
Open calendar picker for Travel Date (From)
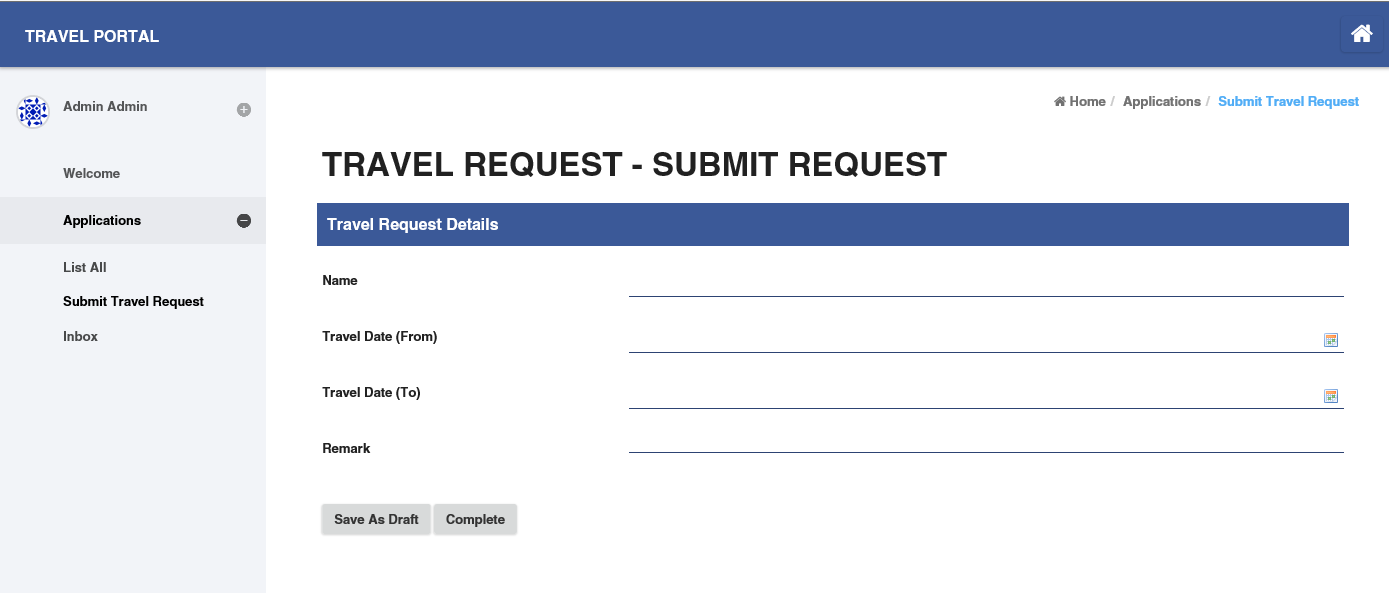(x=1331, y=340)
